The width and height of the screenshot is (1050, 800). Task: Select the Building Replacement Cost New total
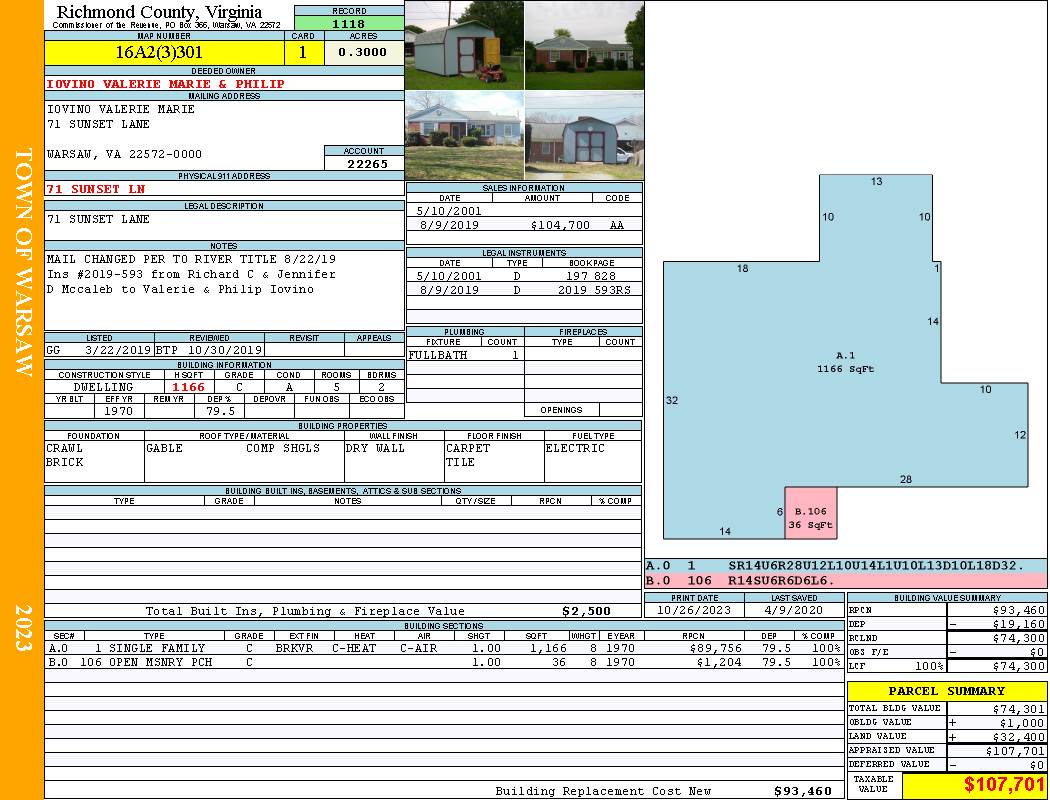pos(802,791)
